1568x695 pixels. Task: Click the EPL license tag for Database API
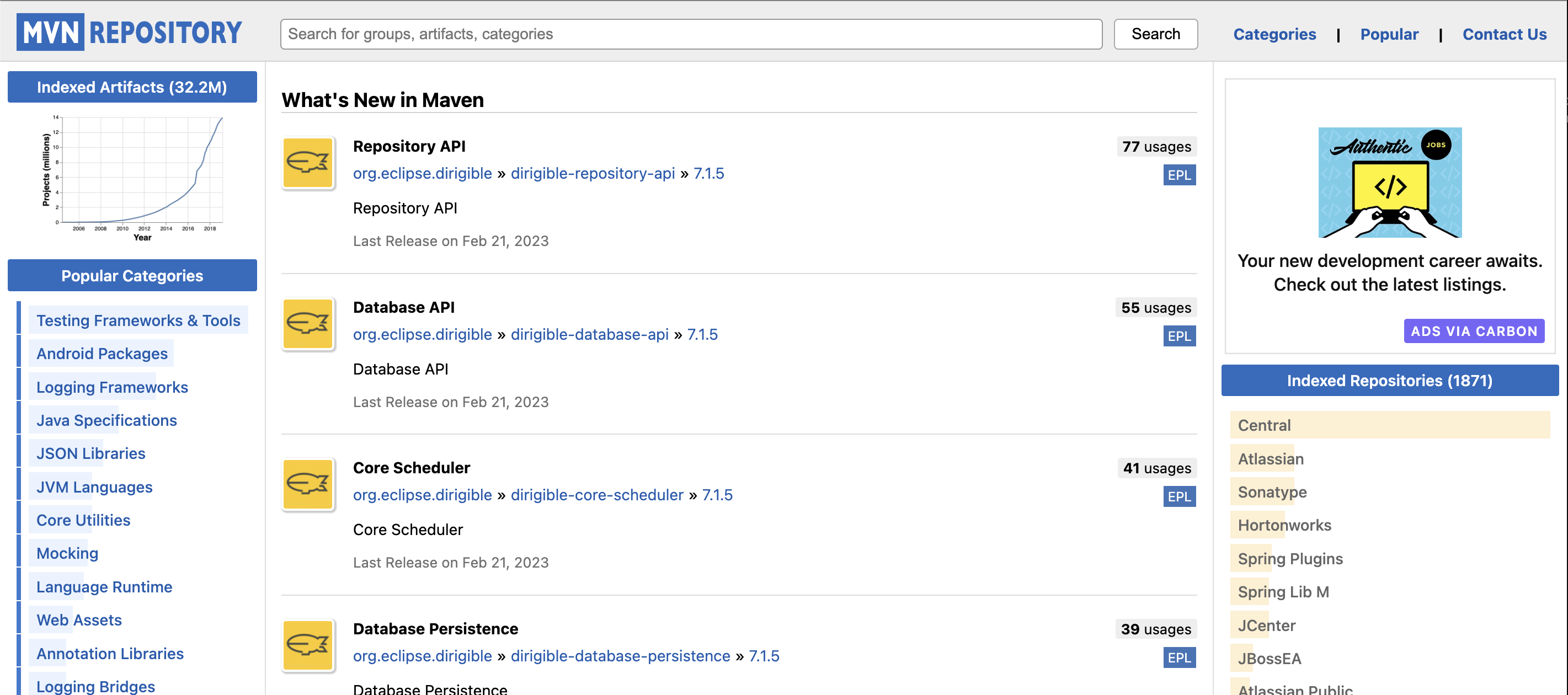click(x=1179, y=336)
